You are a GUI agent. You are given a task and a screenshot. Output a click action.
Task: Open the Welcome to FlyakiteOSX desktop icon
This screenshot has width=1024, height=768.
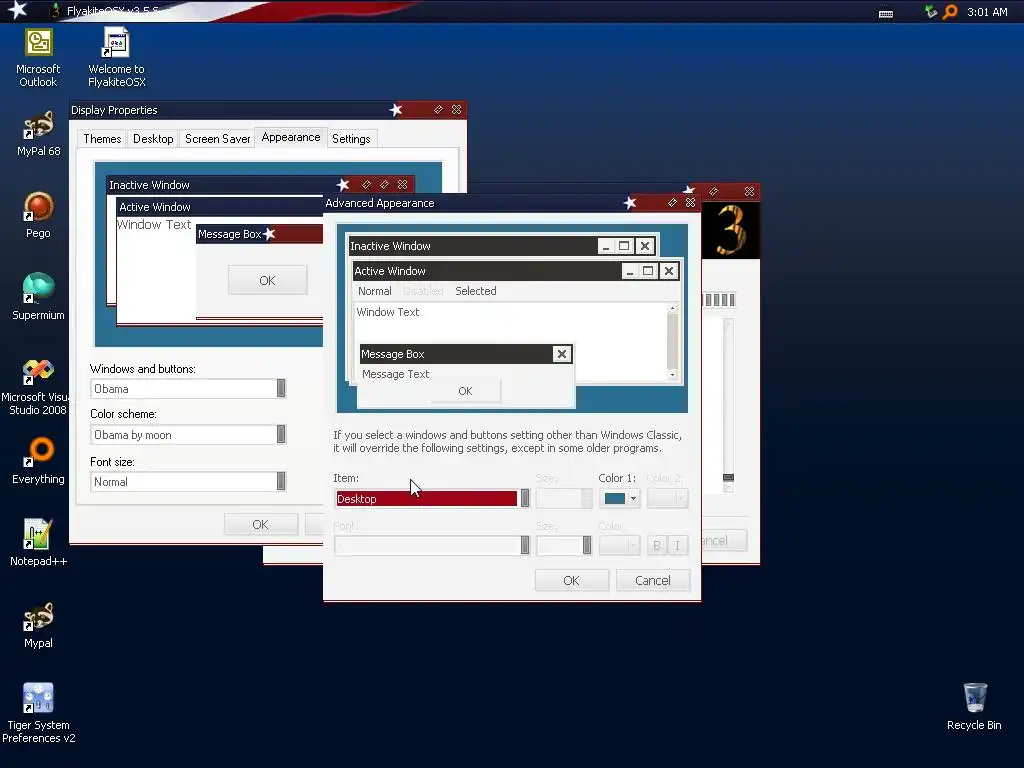click(116, 58)
